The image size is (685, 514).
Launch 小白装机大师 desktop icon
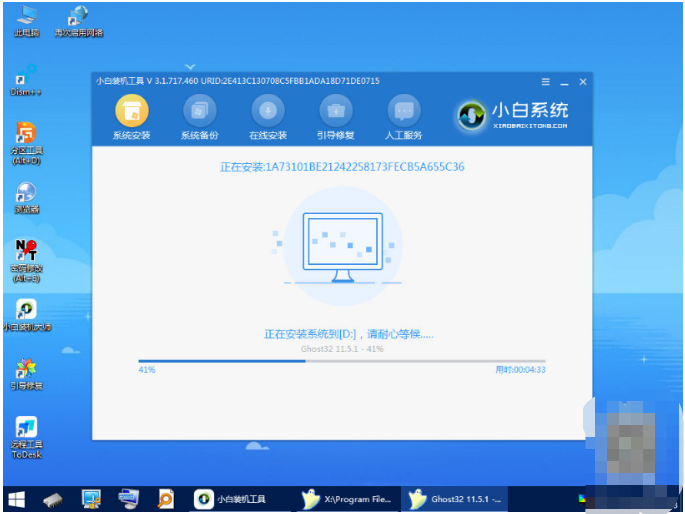(x=27, y=315)
